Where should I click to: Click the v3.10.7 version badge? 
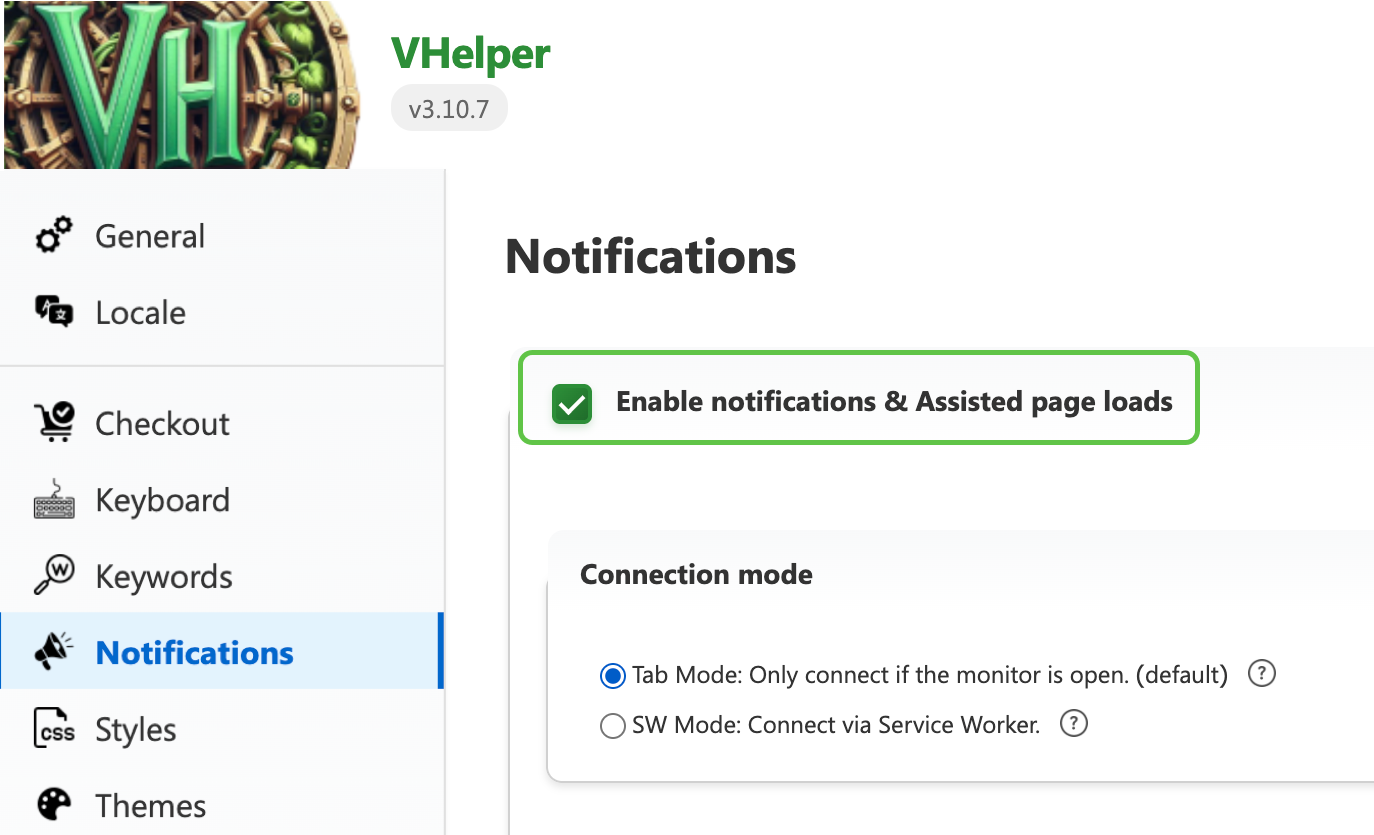click(x=449, y=108)
